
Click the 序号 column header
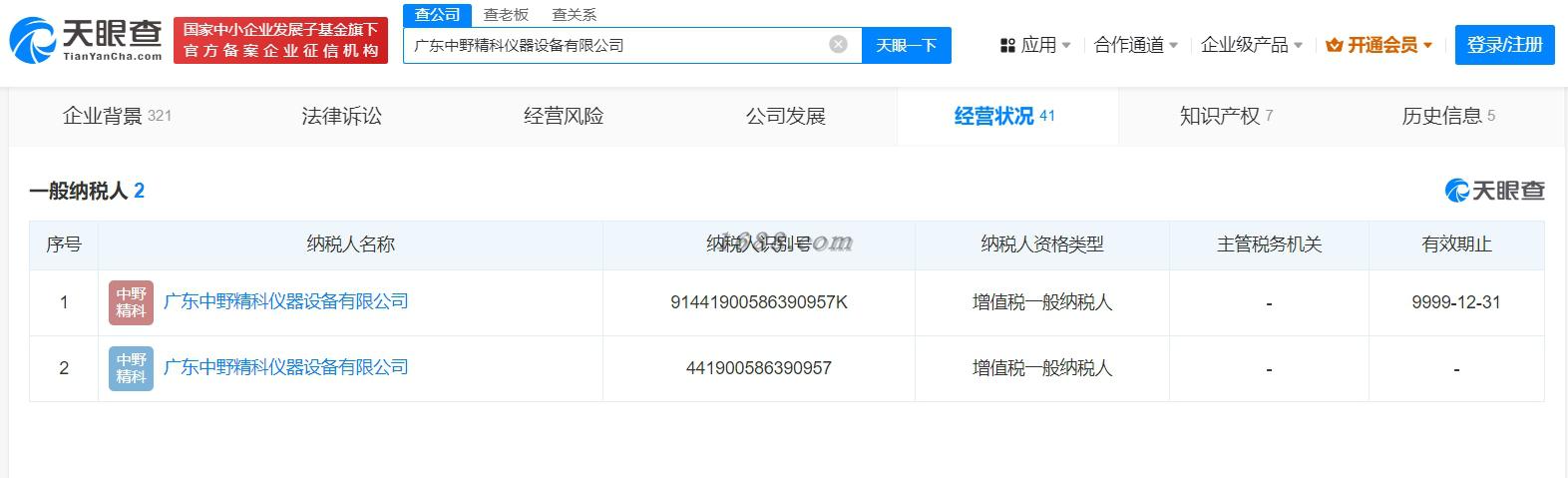click(x=64, y=244)
